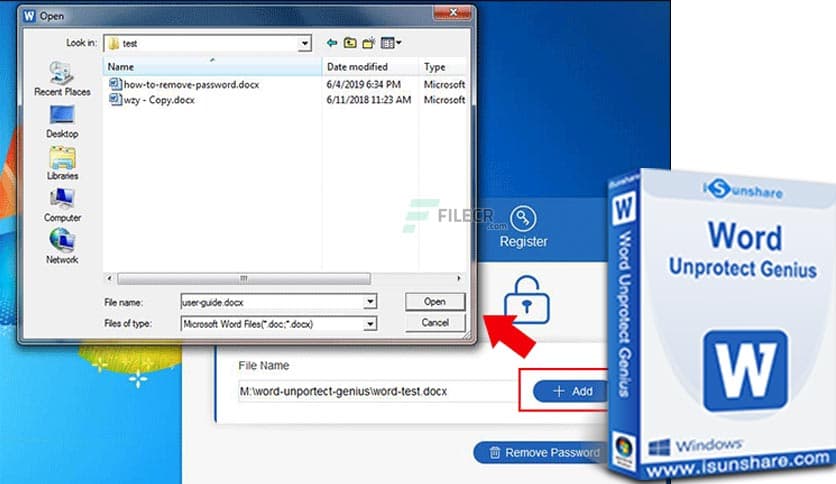Close the Open dialog window
The height and width of the screenshot is (484, 836).
(453, 12)
